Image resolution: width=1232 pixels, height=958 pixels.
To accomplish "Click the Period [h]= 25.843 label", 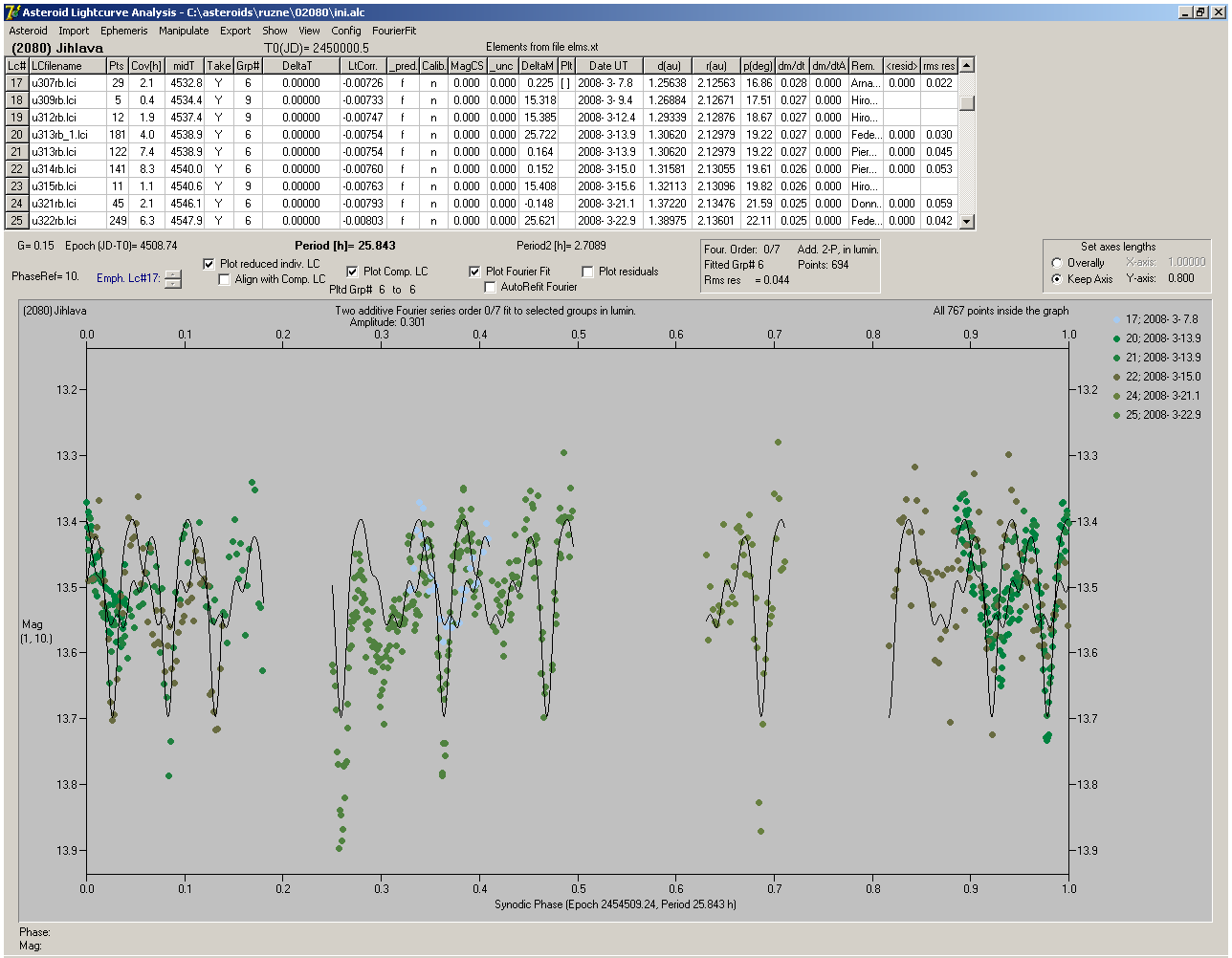I will pos(345,246).
